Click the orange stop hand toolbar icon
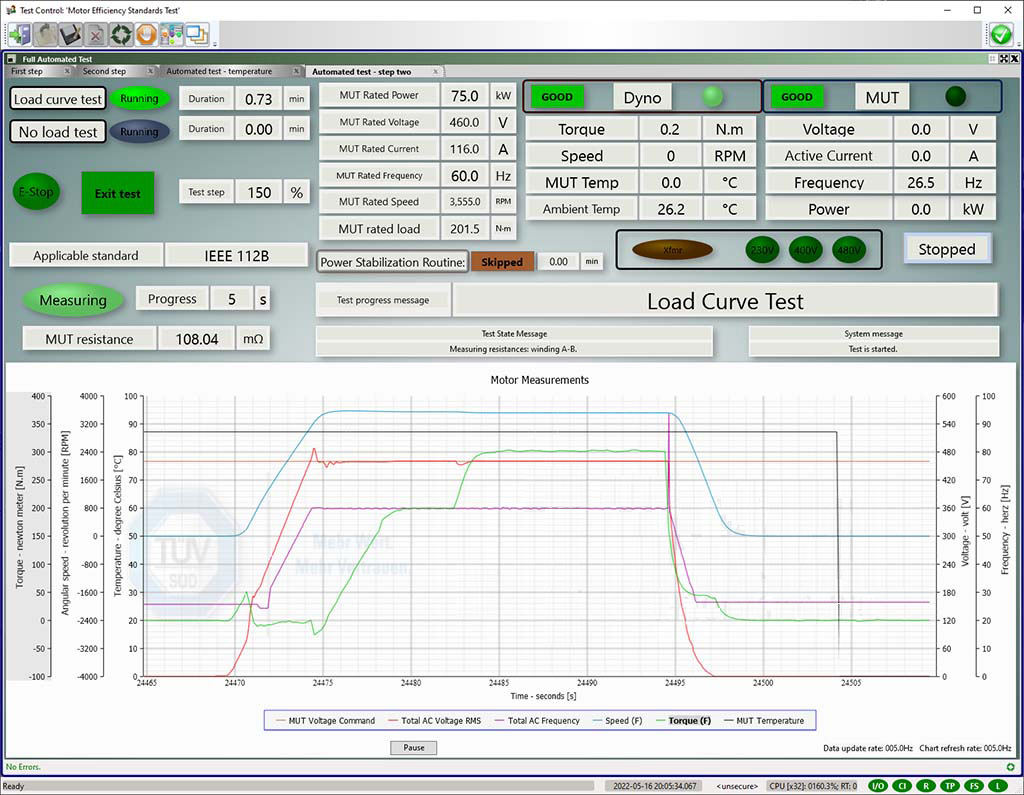The width and height of the screenshot is (1024, 795). pyautogui.click(x=146, y=33)
